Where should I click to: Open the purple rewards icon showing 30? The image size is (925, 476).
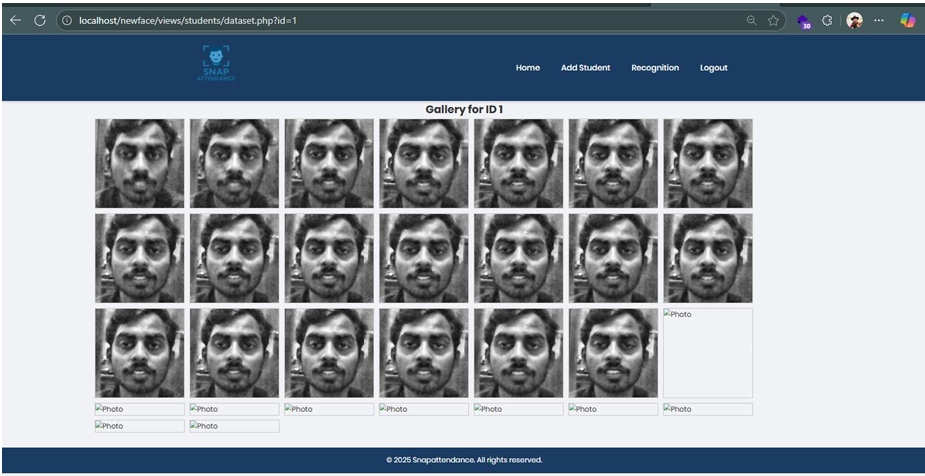click(x=803, y=22)
